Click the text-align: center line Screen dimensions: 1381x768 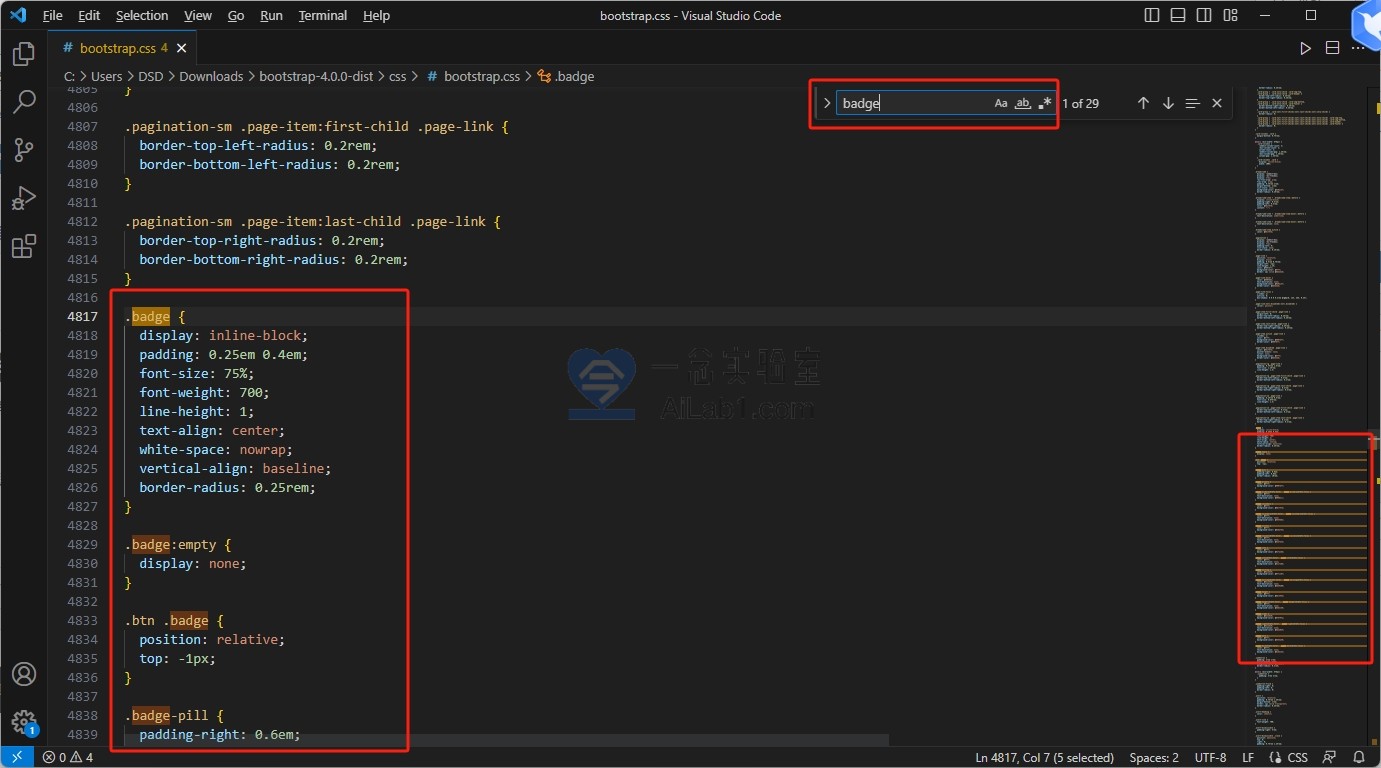(212, 430)
